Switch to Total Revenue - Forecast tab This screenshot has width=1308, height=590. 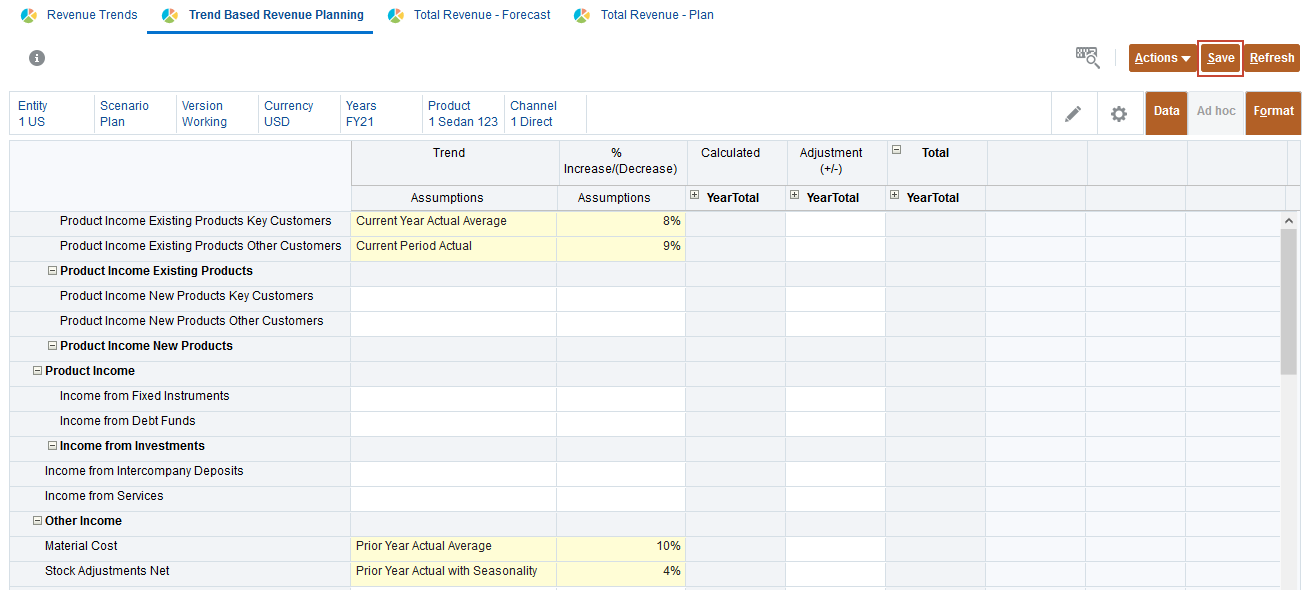coord(482,16)
